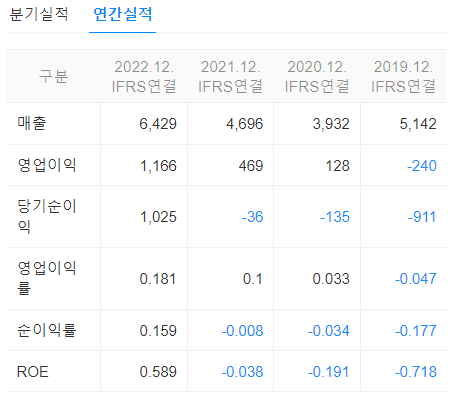Click the 0.181 operating margin value

coord(158,279)
